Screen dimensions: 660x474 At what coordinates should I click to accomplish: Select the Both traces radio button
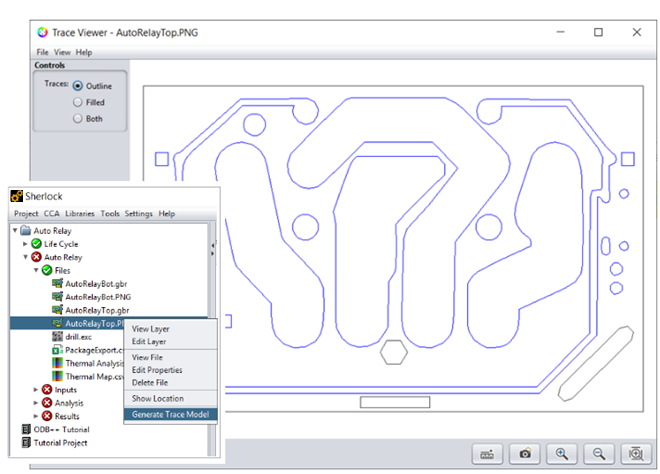tap(77, 119)
